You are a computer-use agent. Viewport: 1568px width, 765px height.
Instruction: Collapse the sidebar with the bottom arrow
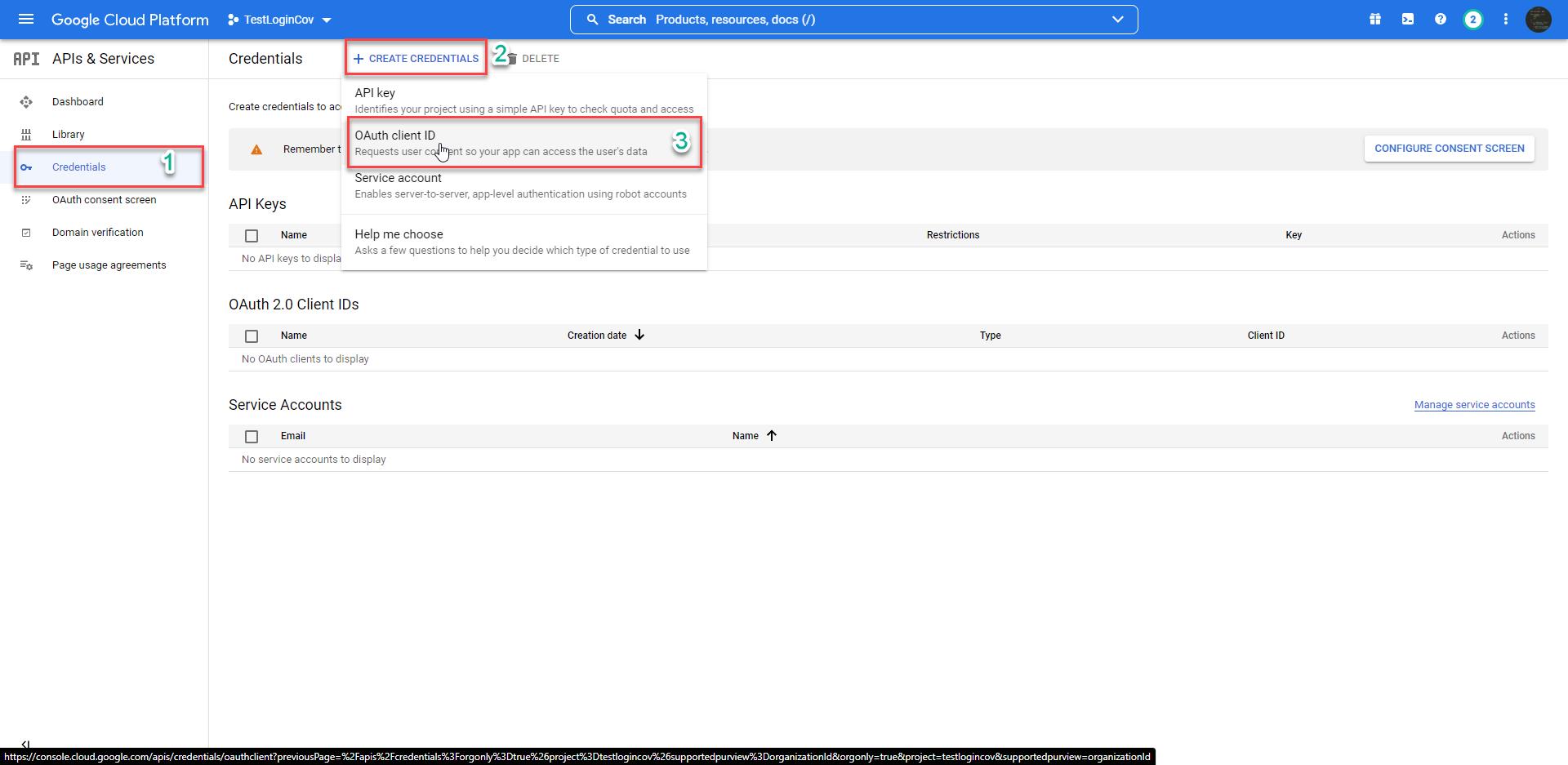tap(26, 744)
